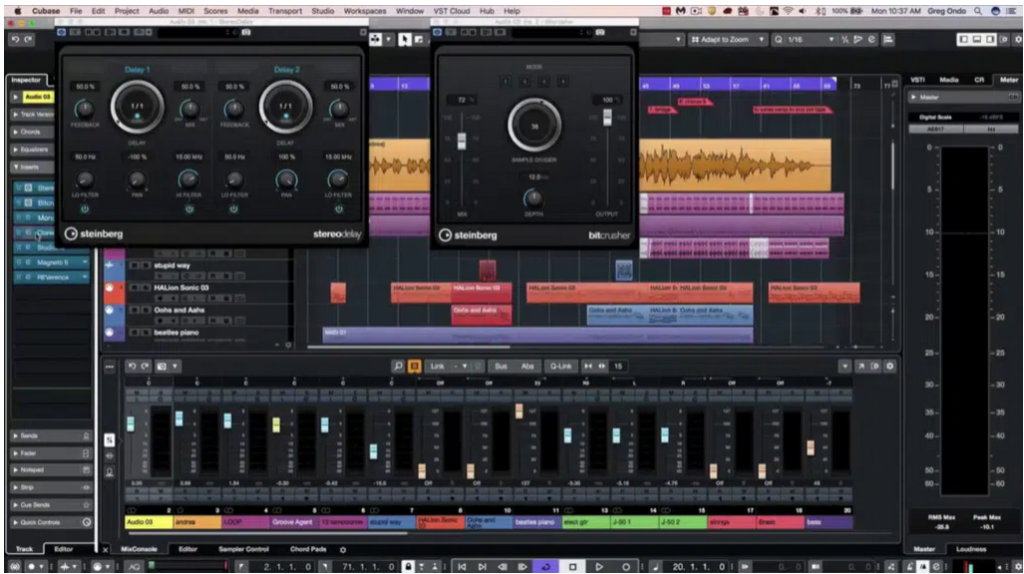Open the Adapt to Zoom dropdown
This screenshot has height=574, width=1024.
coord(728,40)
